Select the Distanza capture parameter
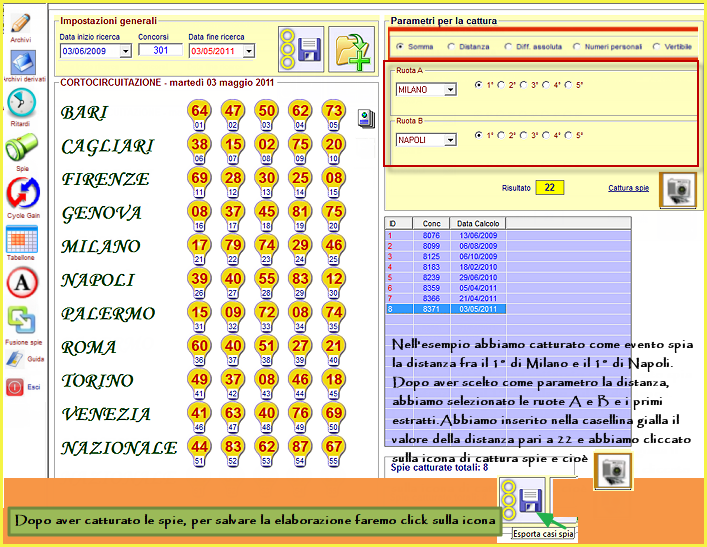Image resolution: width=707 pixels, height=547 pixels. pos(451,46)
